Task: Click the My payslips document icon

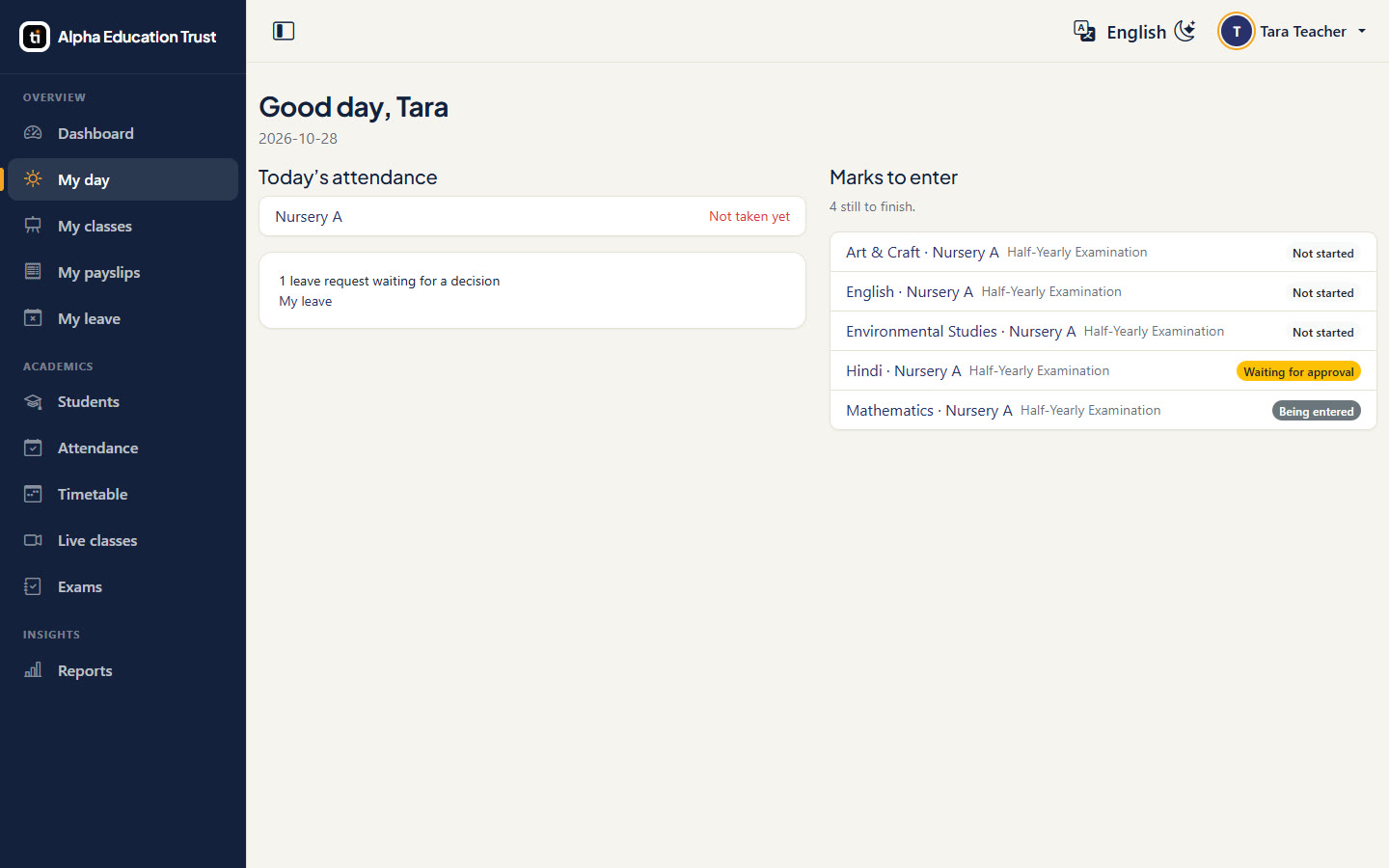Action: pyautogui.click(x=33, y=272)
